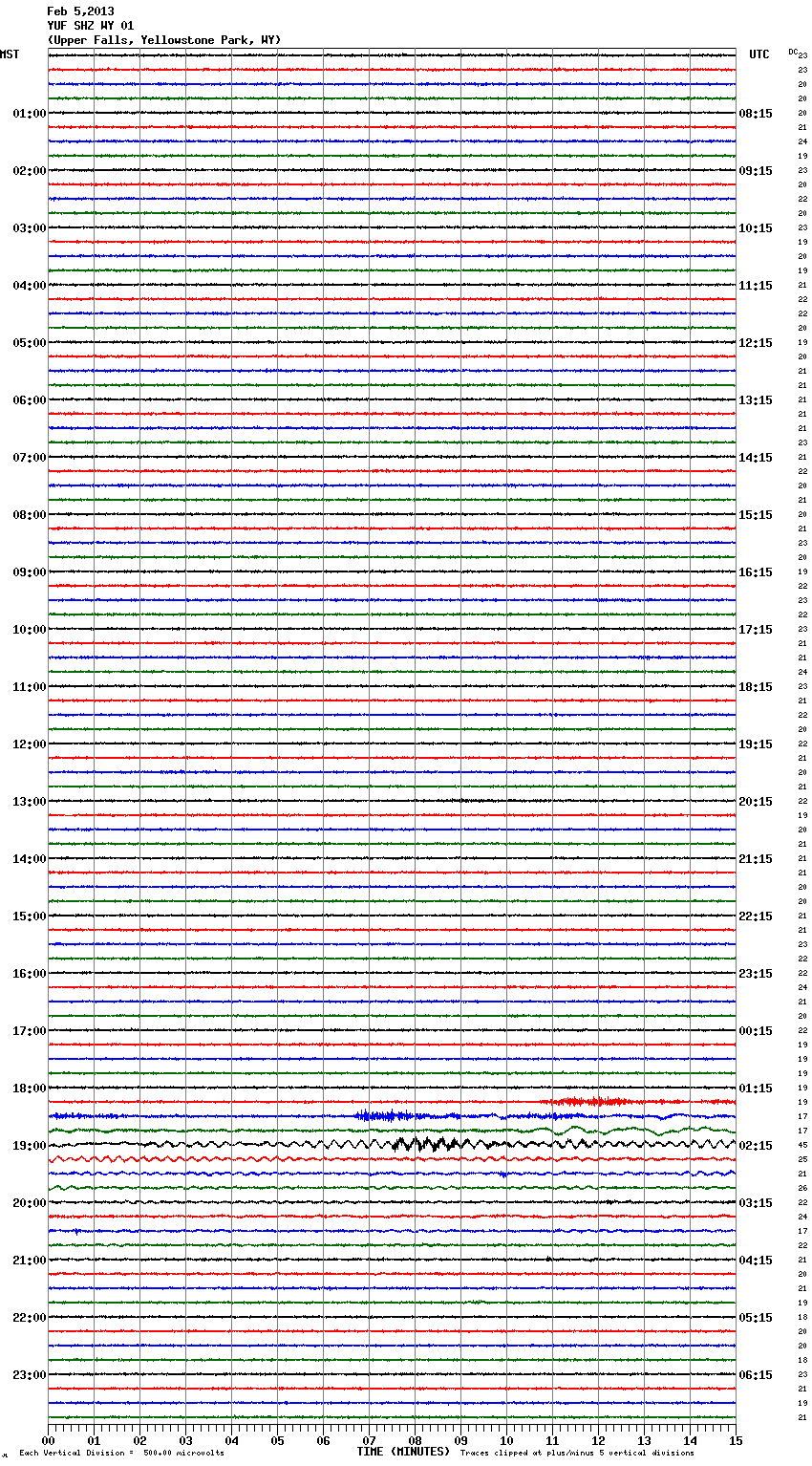Click minute tick label "08" on the time axis
Image resolution: width=812 pixels, height=1466 pixels.
415,1440
